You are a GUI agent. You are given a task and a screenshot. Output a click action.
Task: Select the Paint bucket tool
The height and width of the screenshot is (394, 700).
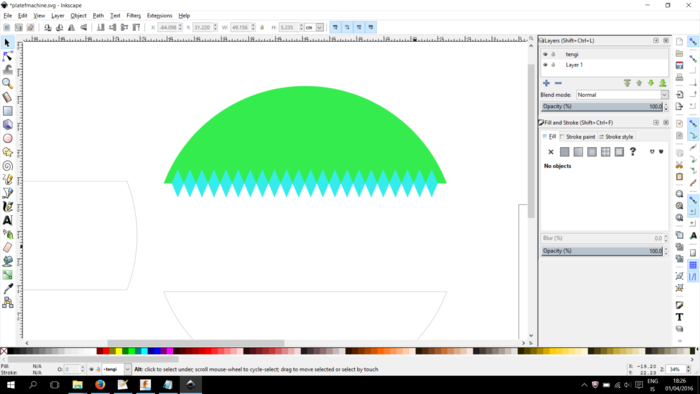click(7, 261)
